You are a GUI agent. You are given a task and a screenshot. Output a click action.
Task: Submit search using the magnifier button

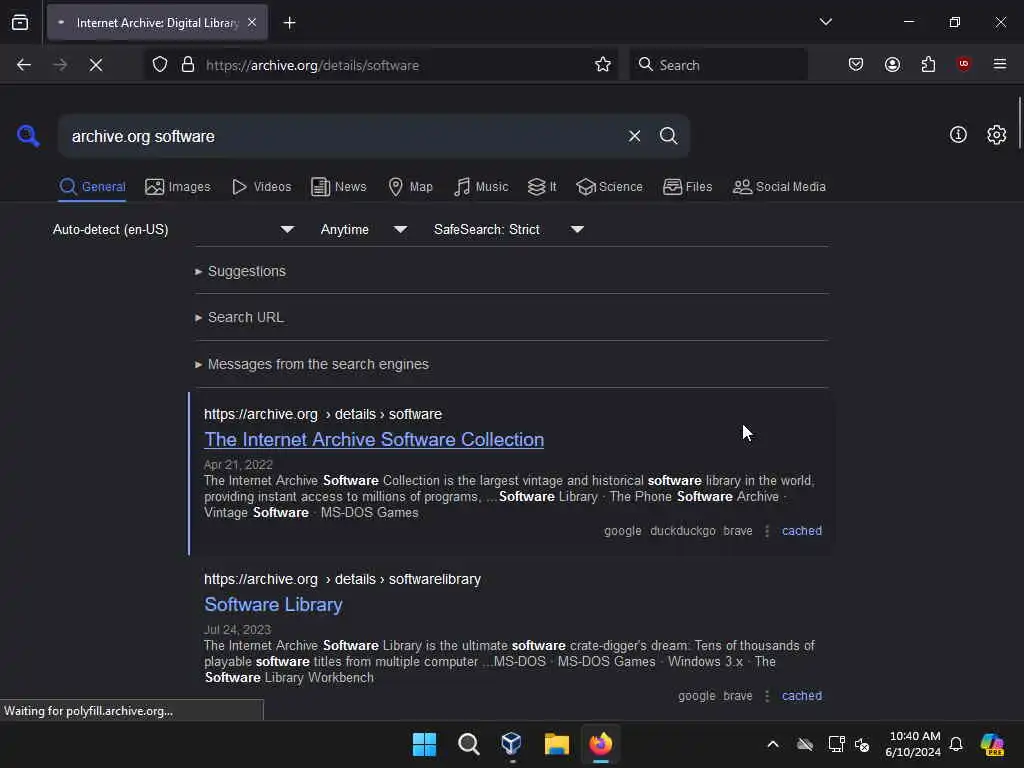coord(668,136)
